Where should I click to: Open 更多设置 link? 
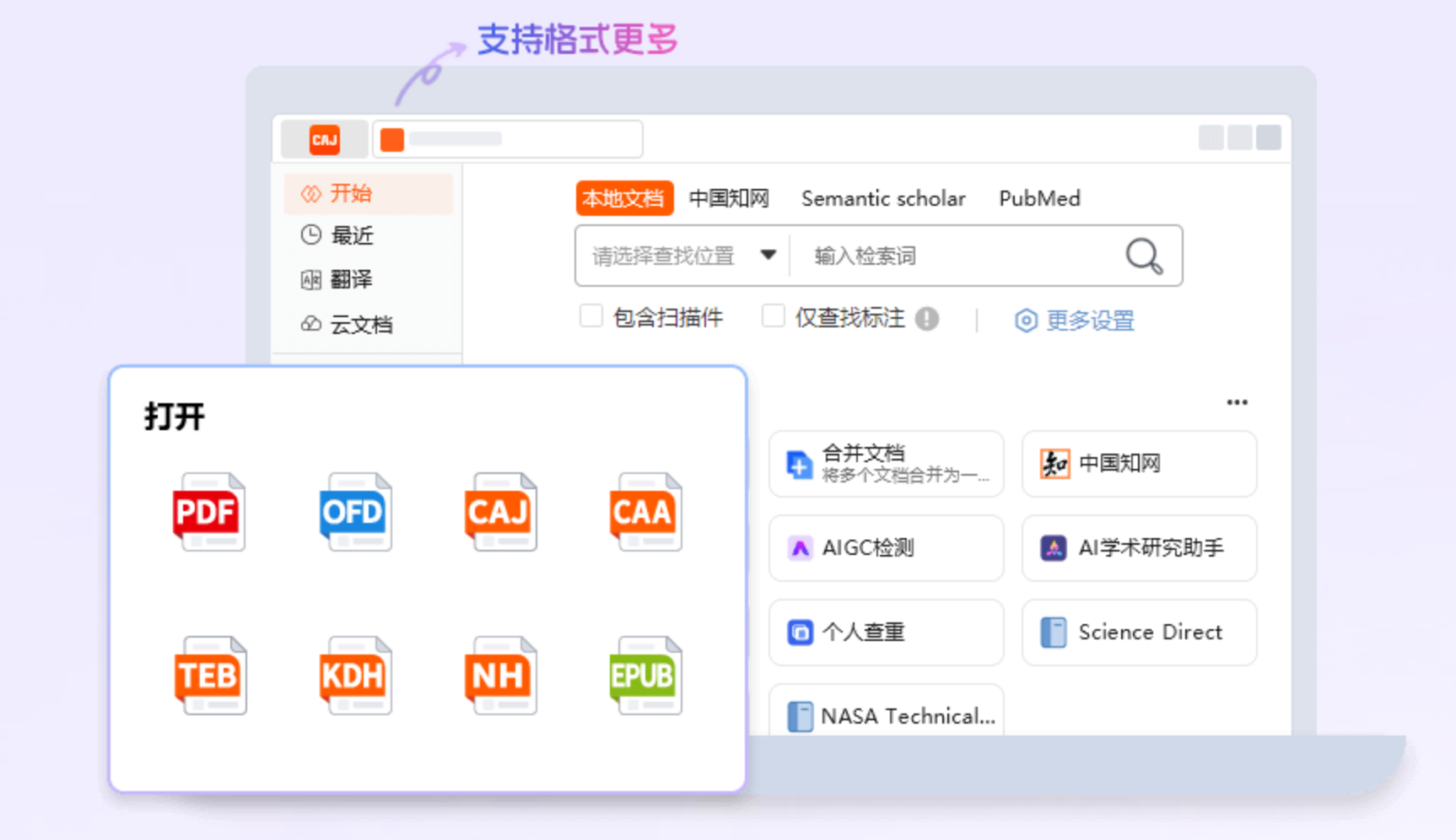(1074, 320)
